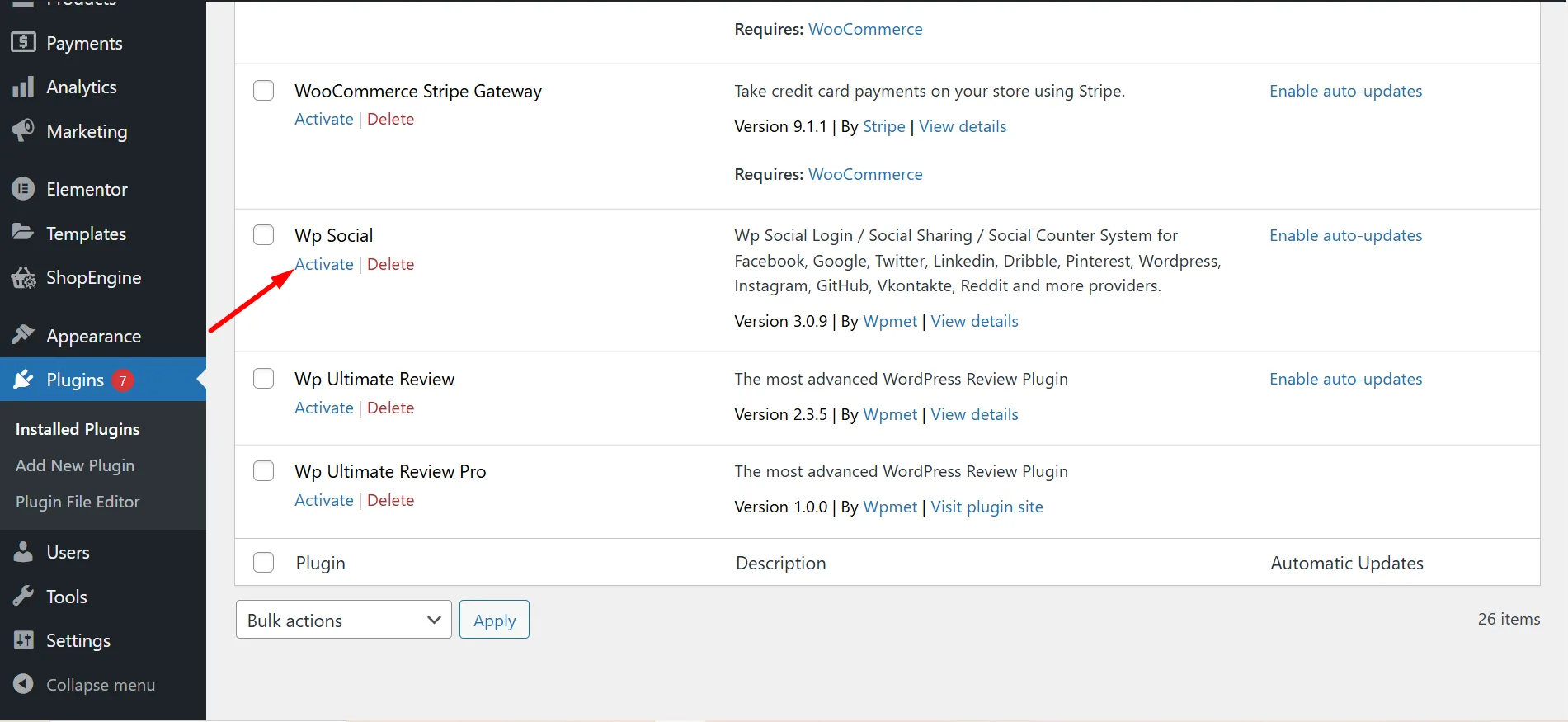The height and width of the screenshot is (722, 1568).
Task: Open Stripe author link
Action: tap(884, 126)
